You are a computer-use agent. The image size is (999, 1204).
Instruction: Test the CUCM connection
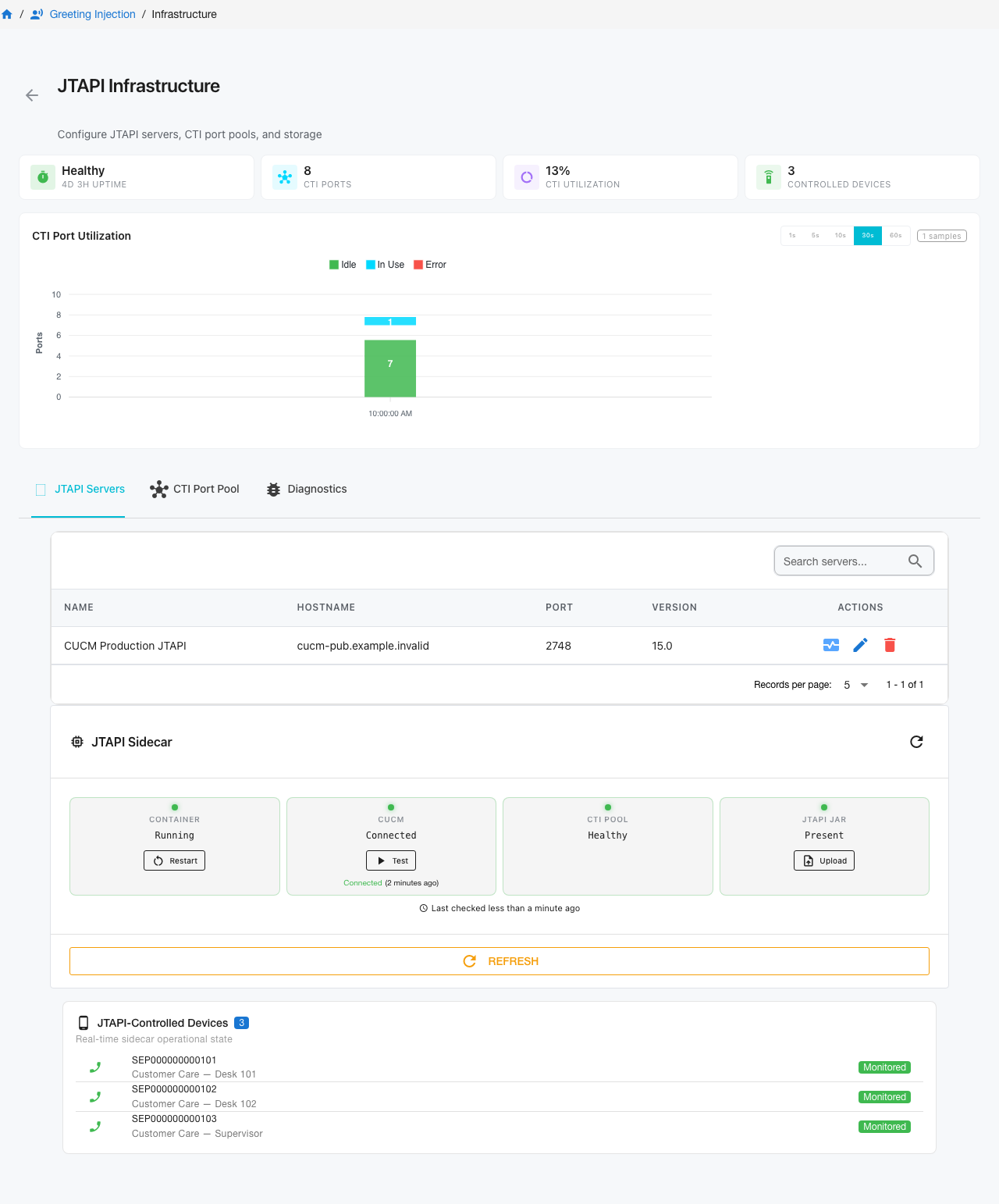point(391,860)
